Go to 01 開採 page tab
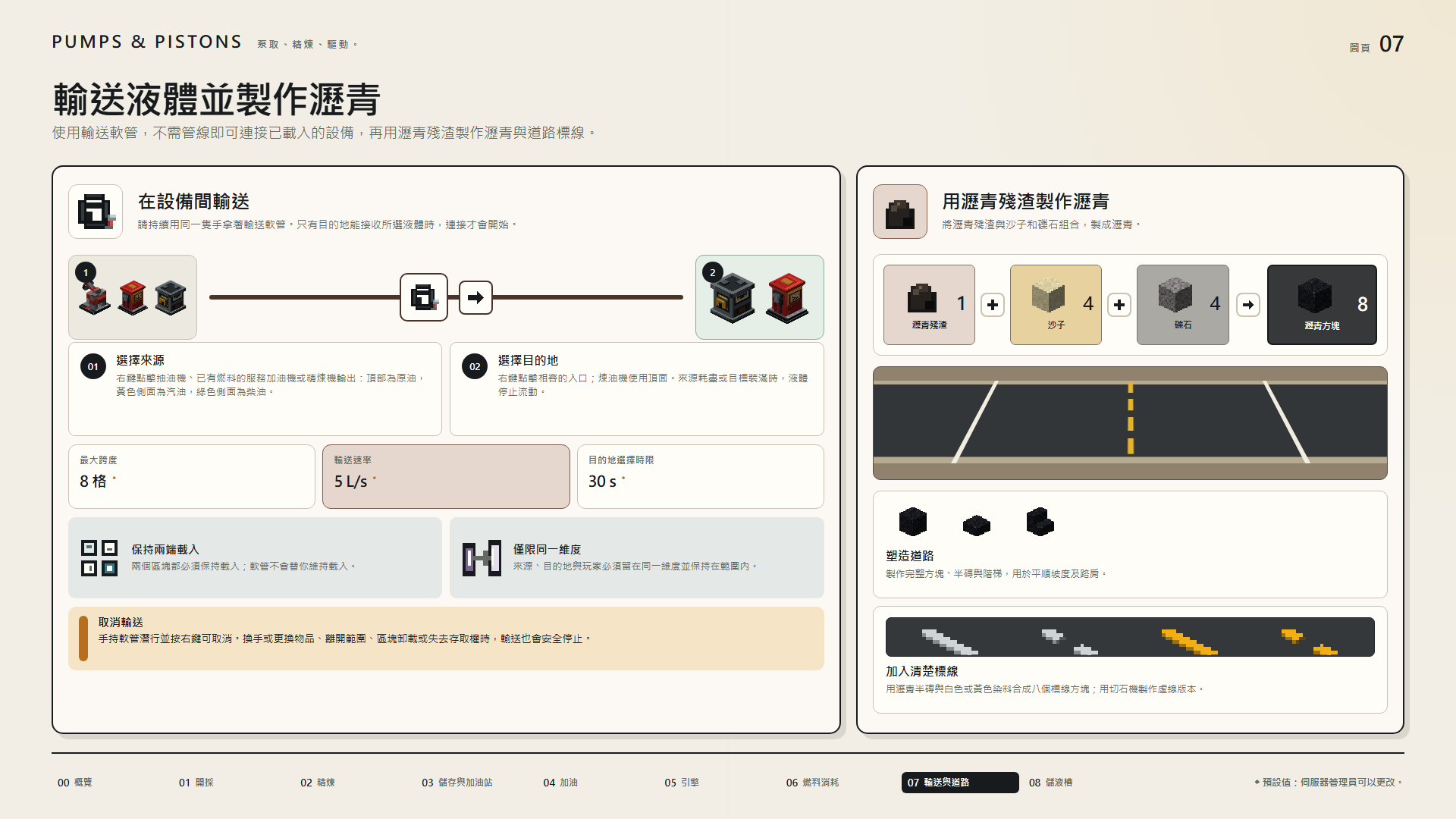This screenshot has width=1456, height=819. [196, 783]
